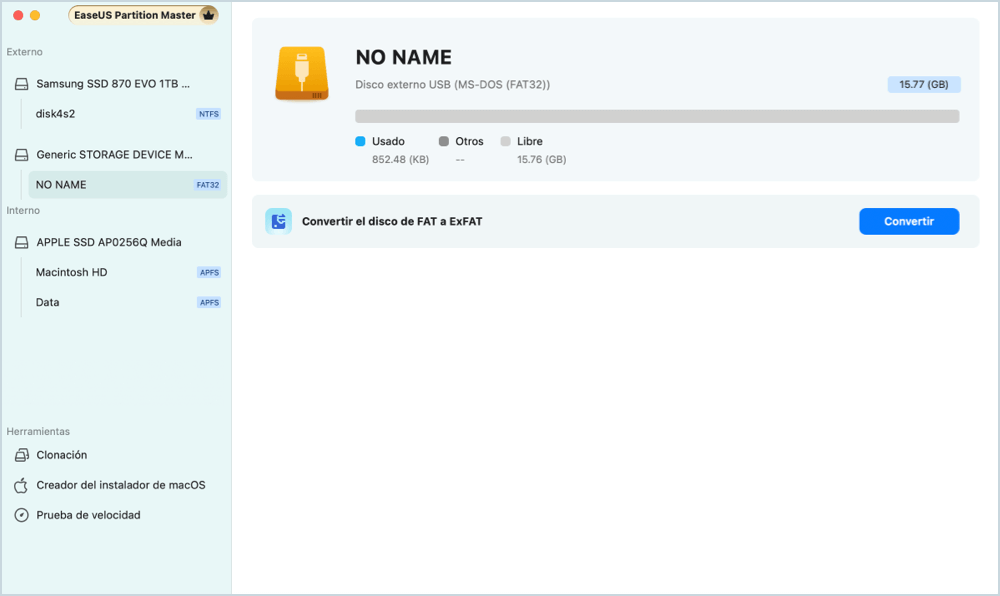Click the Externo section header
This screenshot has width=1000, height=596.
(x=25, y=52)
